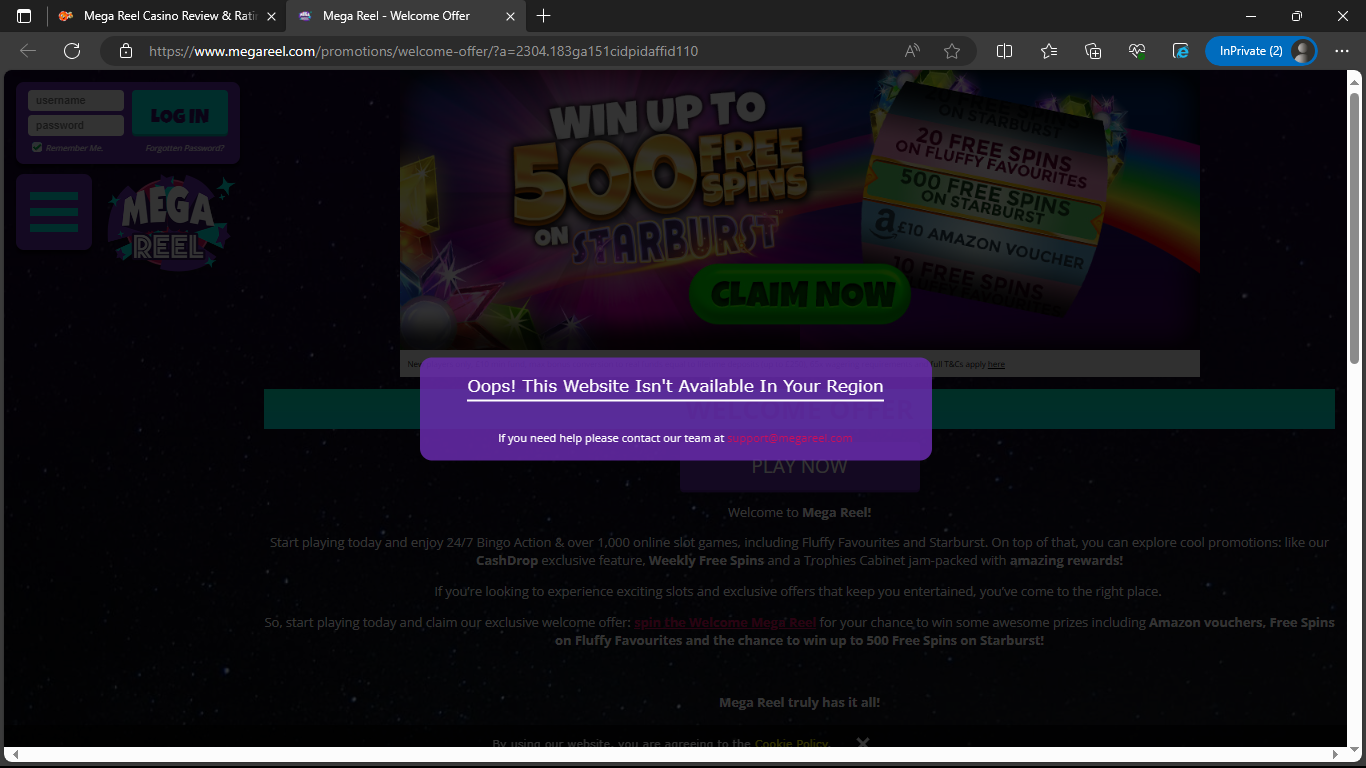The image size is (1366, 768).
Task: Click the browser refresh icon
Action: pyautogui.click(x=71, y=51)
